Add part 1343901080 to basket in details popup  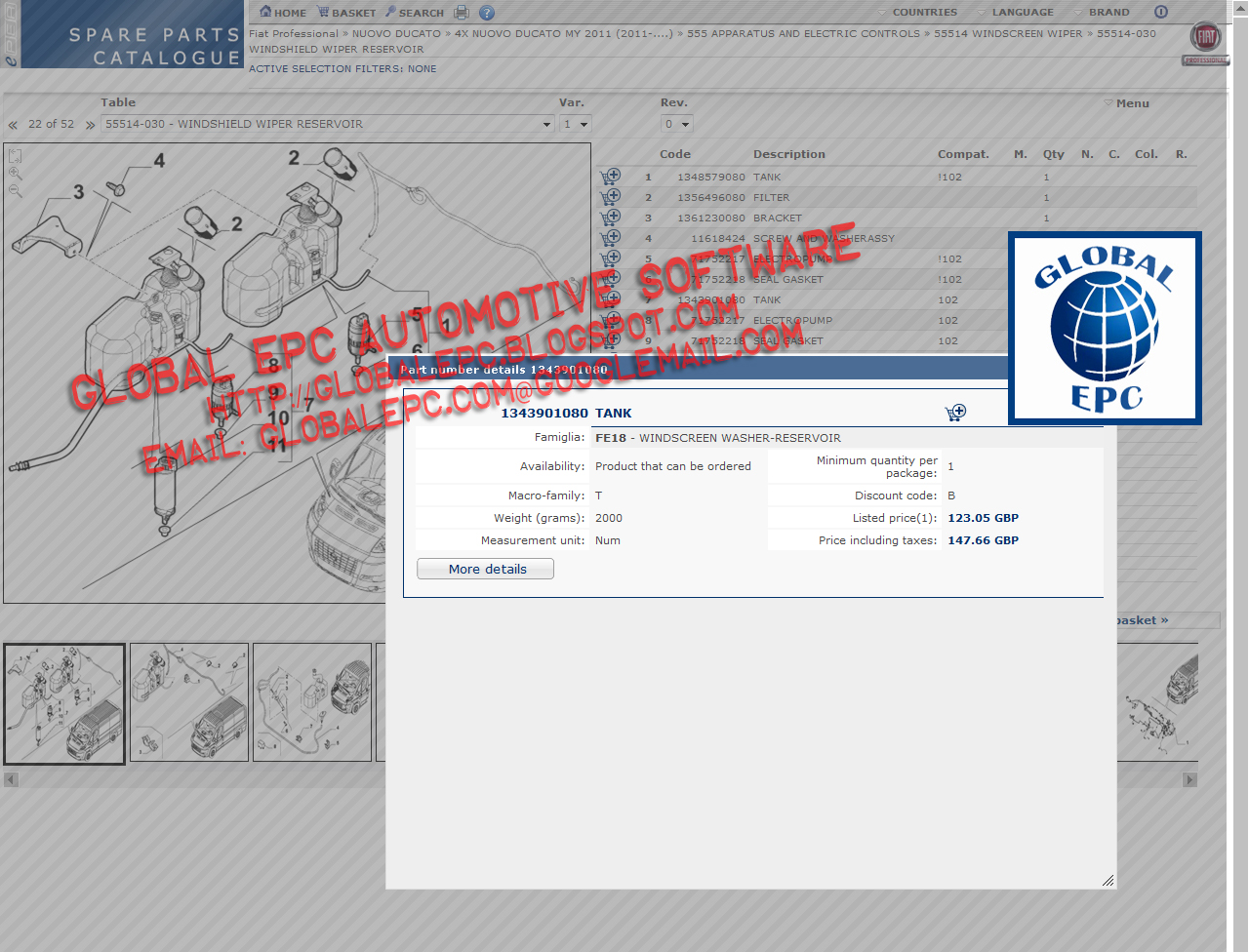click(955, 413)
